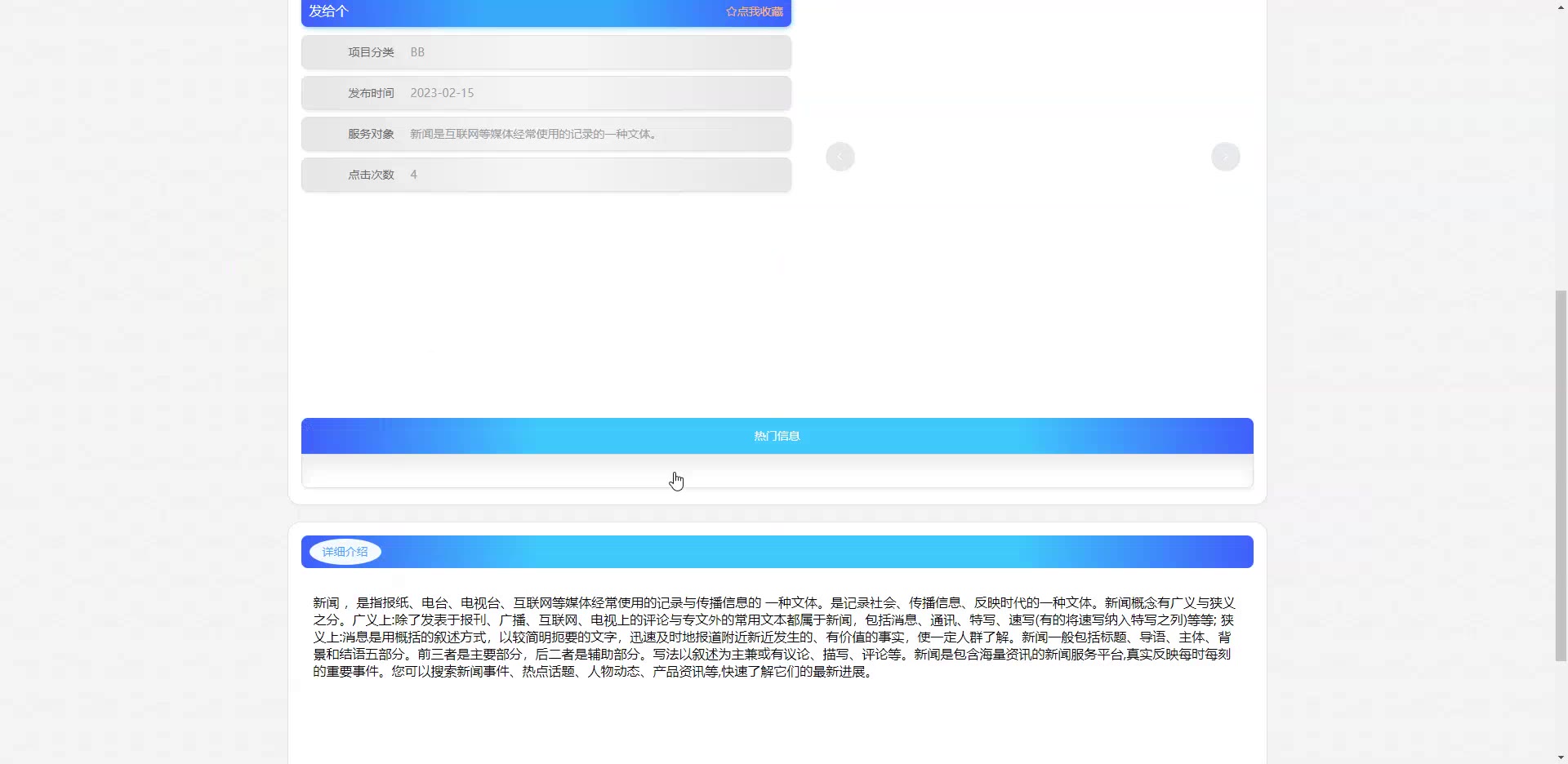The width and height of the screenshot is (1568, 764).
Task: Click the 服务对象 label
Action: pos(371,134)
